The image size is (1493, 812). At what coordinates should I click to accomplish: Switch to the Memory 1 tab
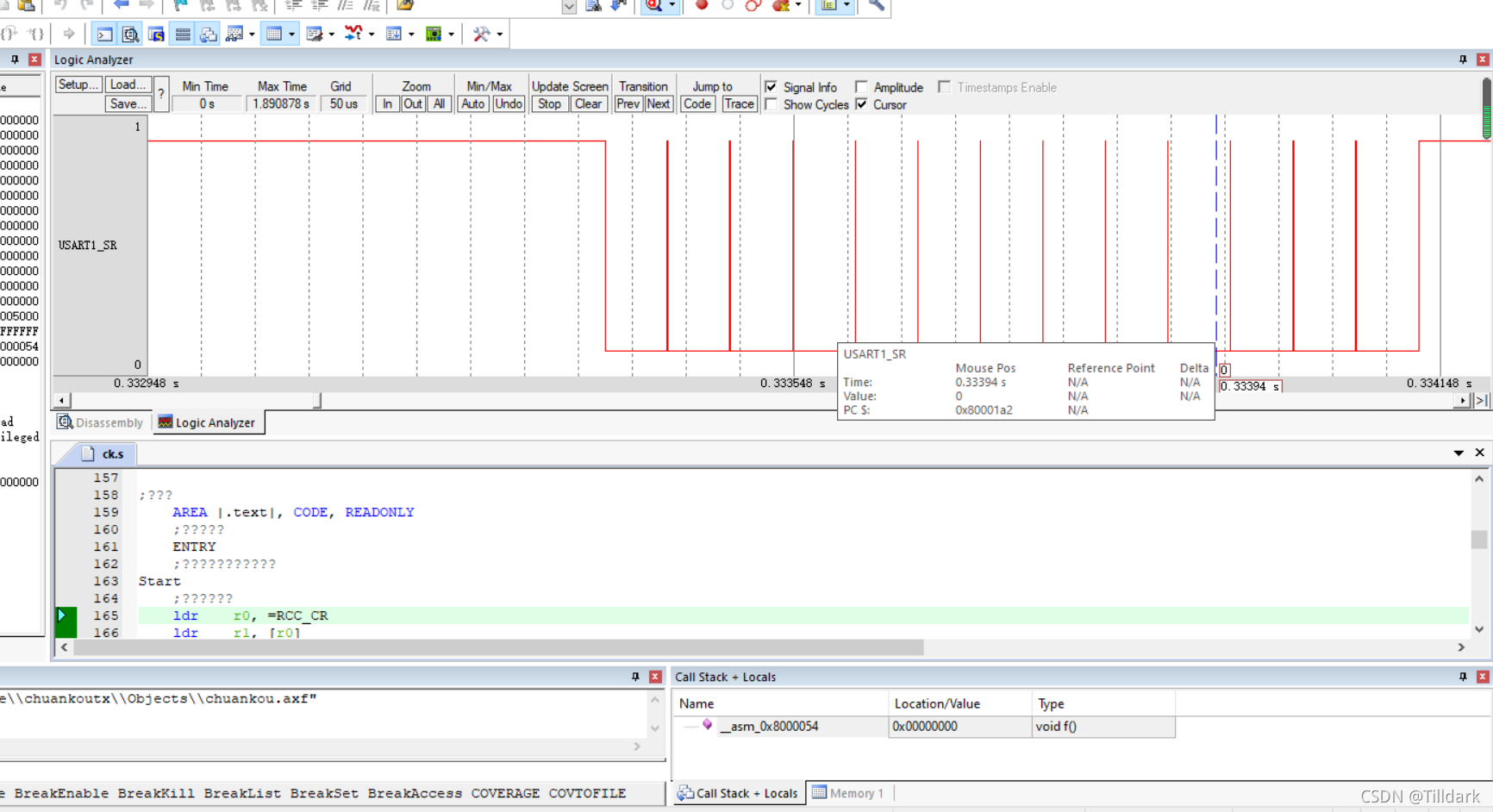[848, 793]
